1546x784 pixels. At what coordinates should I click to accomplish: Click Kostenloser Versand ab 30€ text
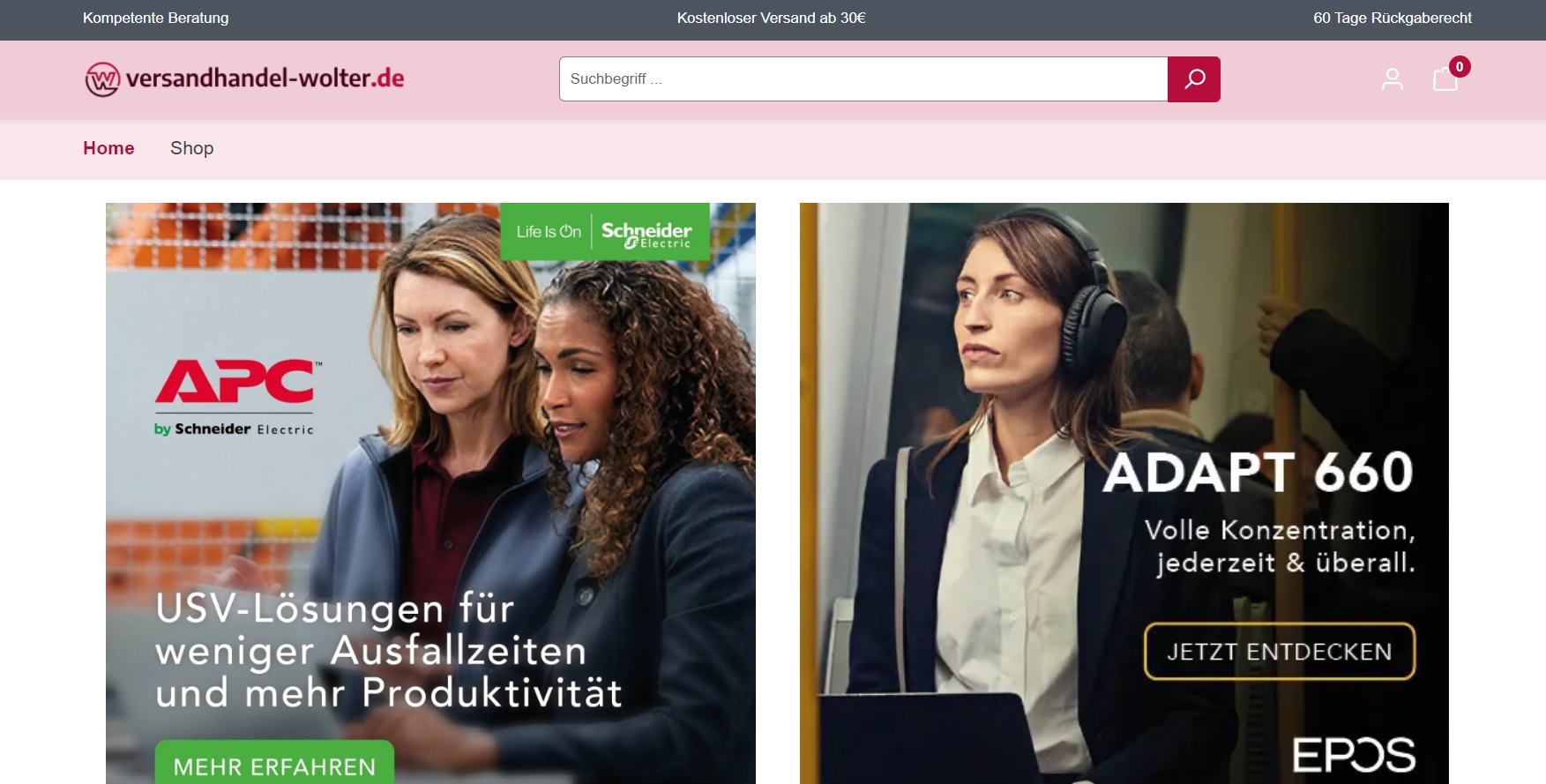(x=772, y=18)
